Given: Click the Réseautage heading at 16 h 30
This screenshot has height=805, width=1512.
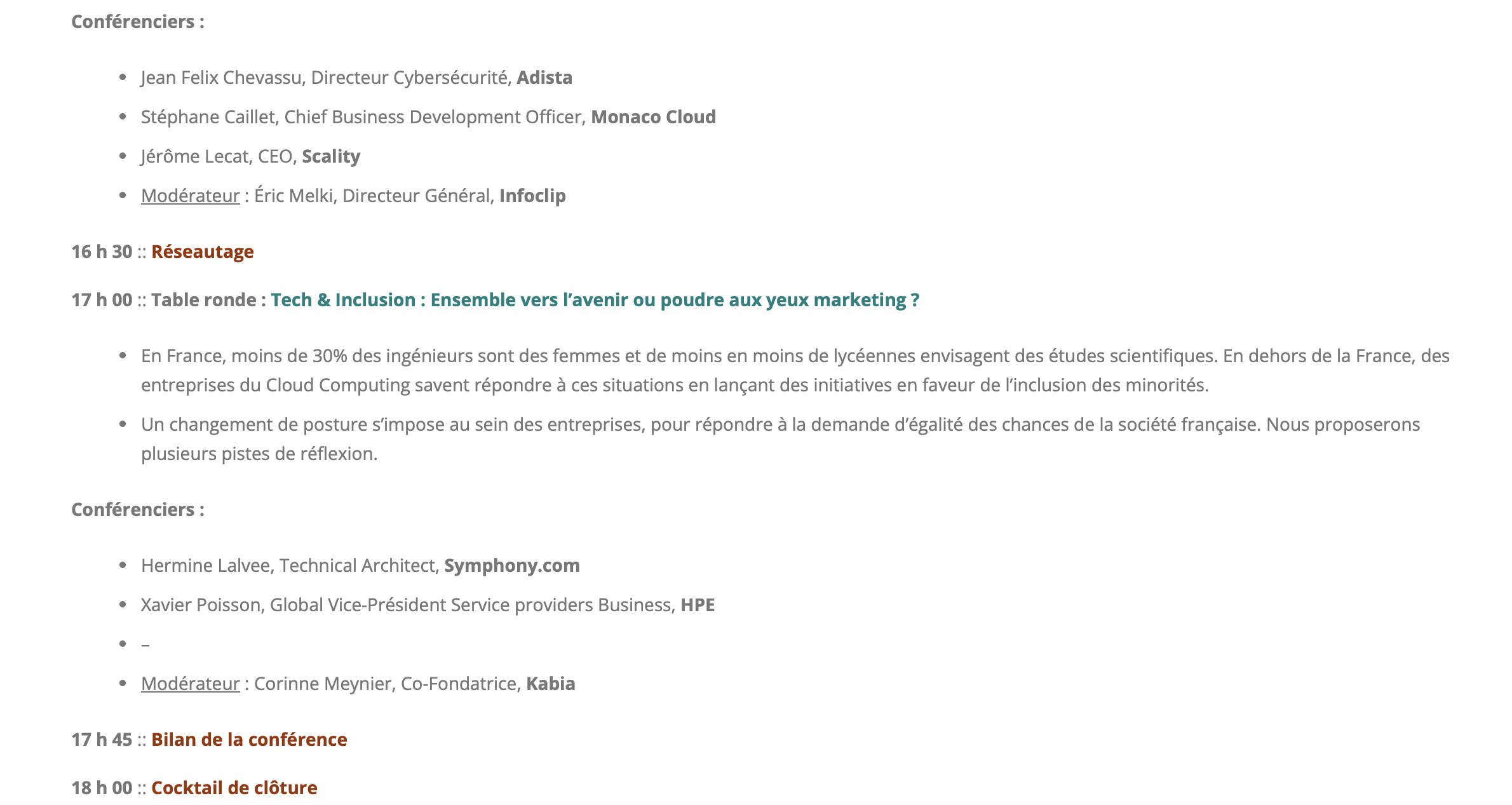Looking at the screenshot, I should tap(203, 252).
